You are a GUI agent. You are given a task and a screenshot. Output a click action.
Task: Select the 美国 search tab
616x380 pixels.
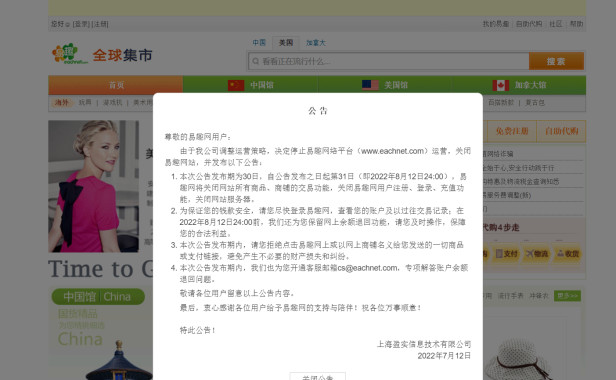click(286, 42)
